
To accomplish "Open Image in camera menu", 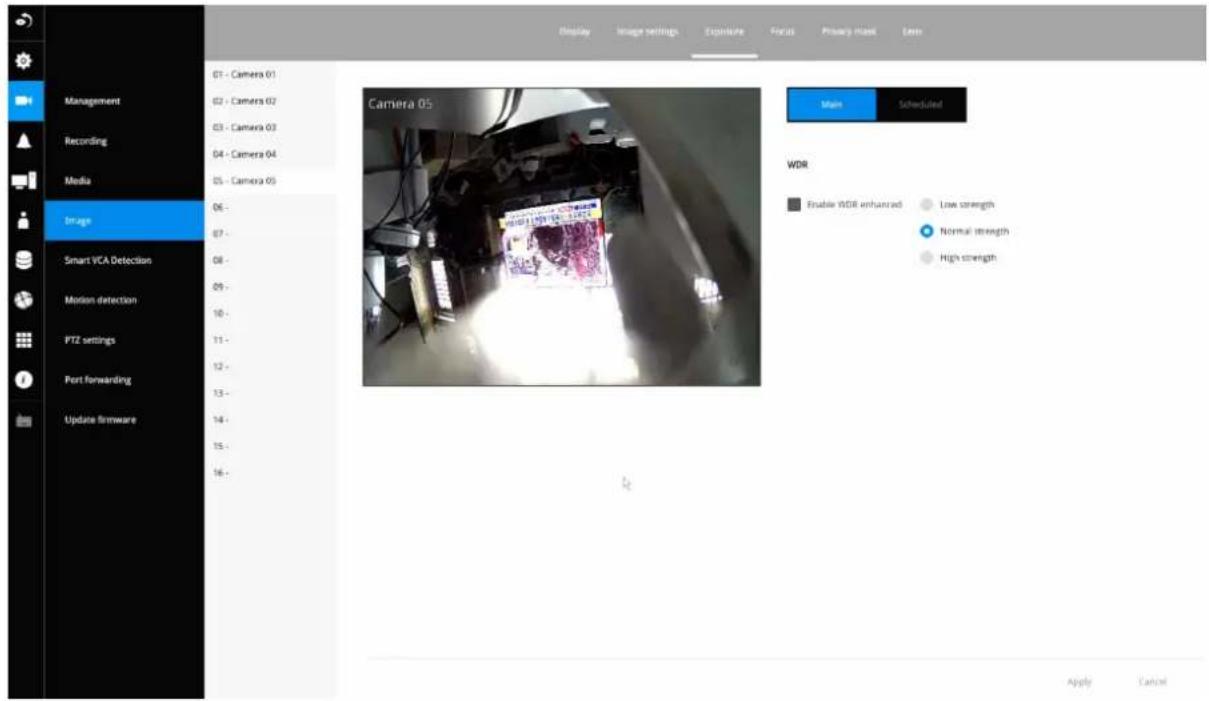I will coord(125,220).
